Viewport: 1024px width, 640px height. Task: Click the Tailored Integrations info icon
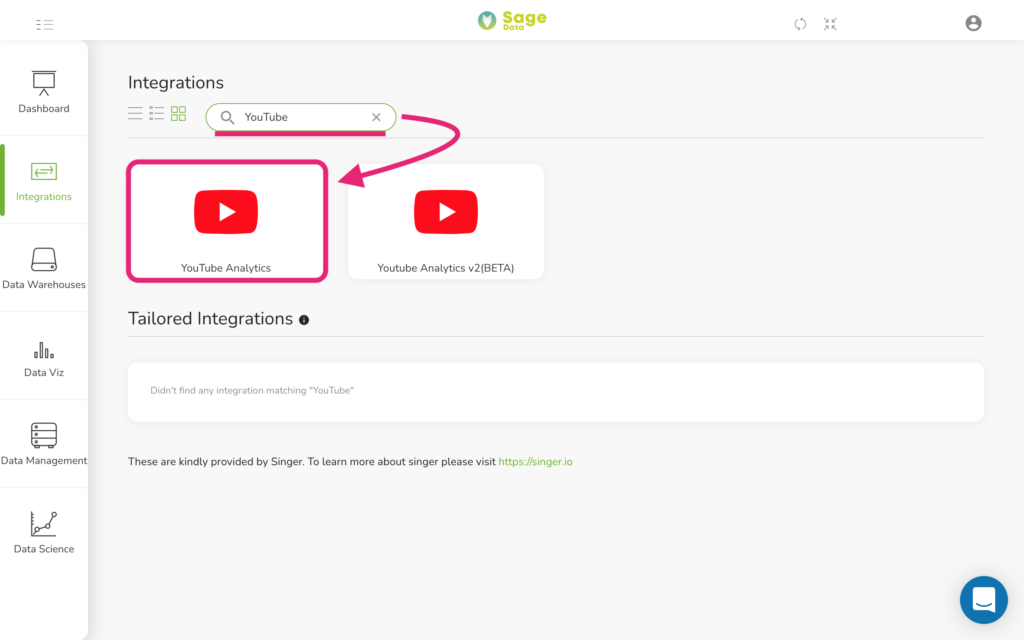pyautogui.click(x=304, y=320)
